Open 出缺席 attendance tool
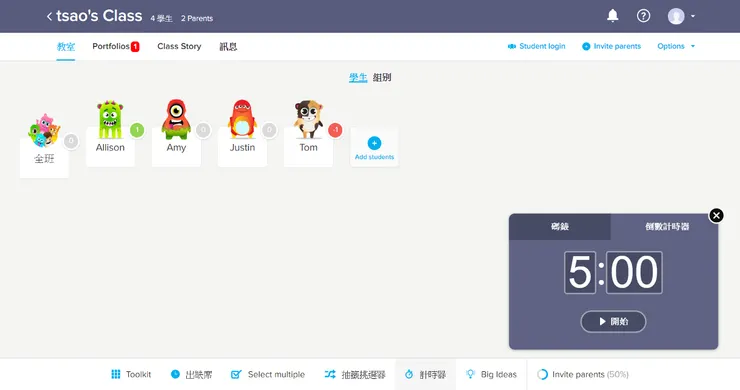 [192, 374]
